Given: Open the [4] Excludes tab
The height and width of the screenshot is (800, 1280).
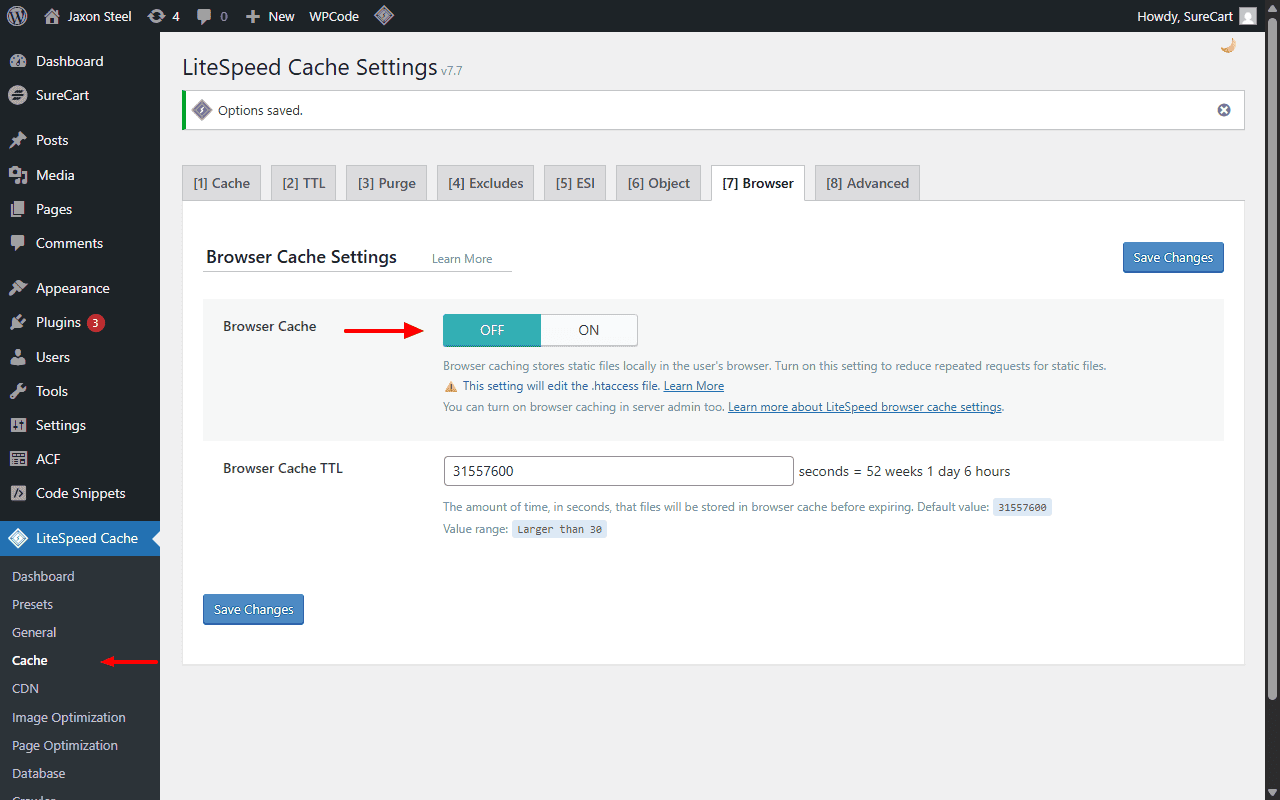Looking at the screenshot, I should click(486, 183).
